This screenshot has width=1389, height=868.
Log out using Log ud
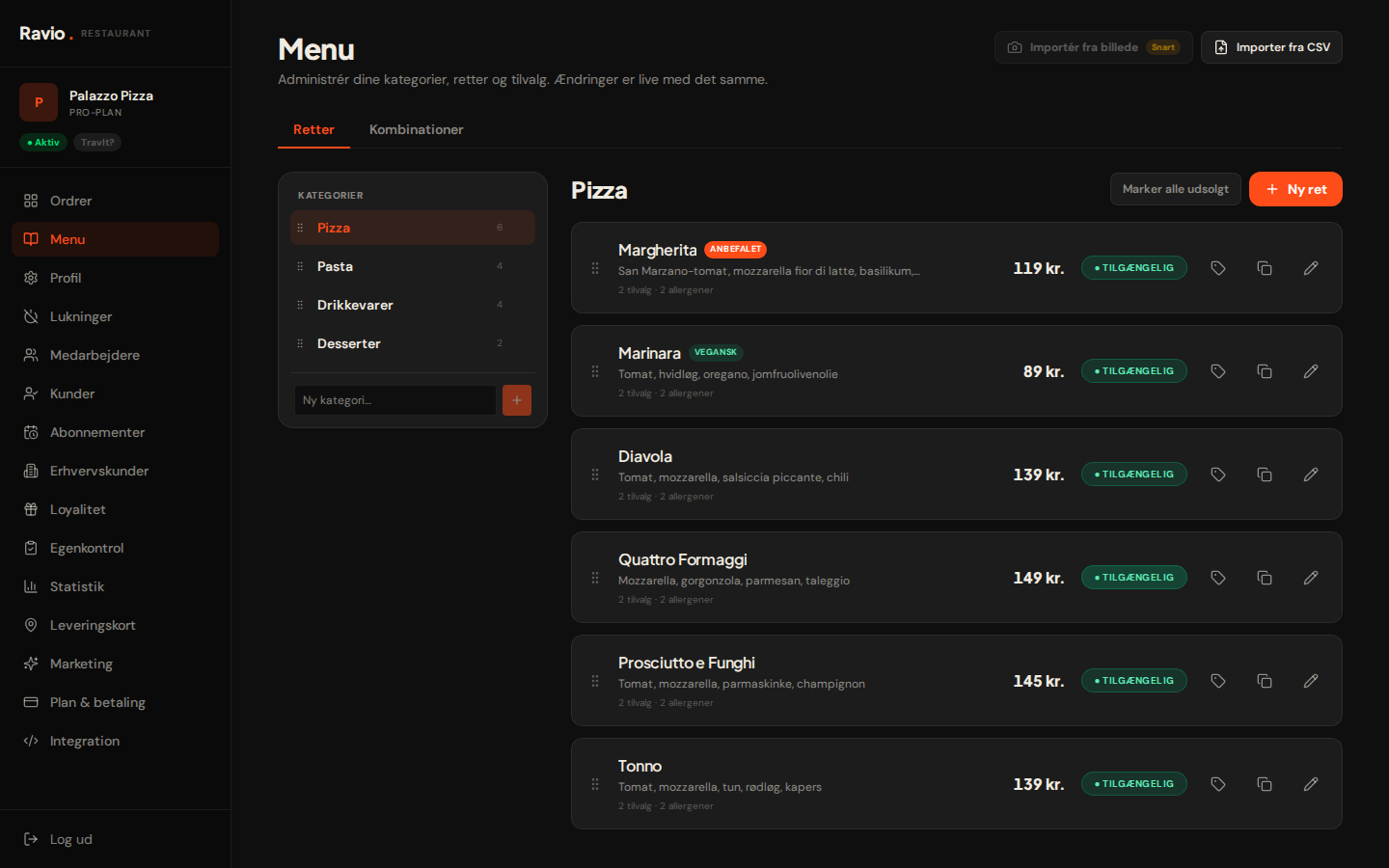115,839
